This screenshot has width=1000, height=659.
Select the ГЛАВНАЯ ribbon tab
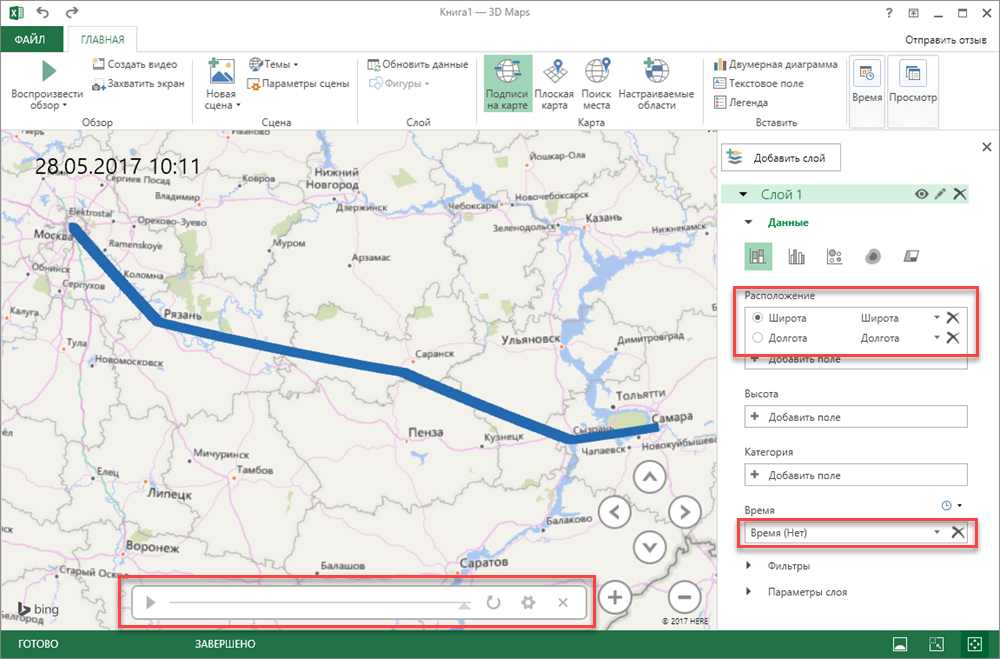[x=103, y=40]
